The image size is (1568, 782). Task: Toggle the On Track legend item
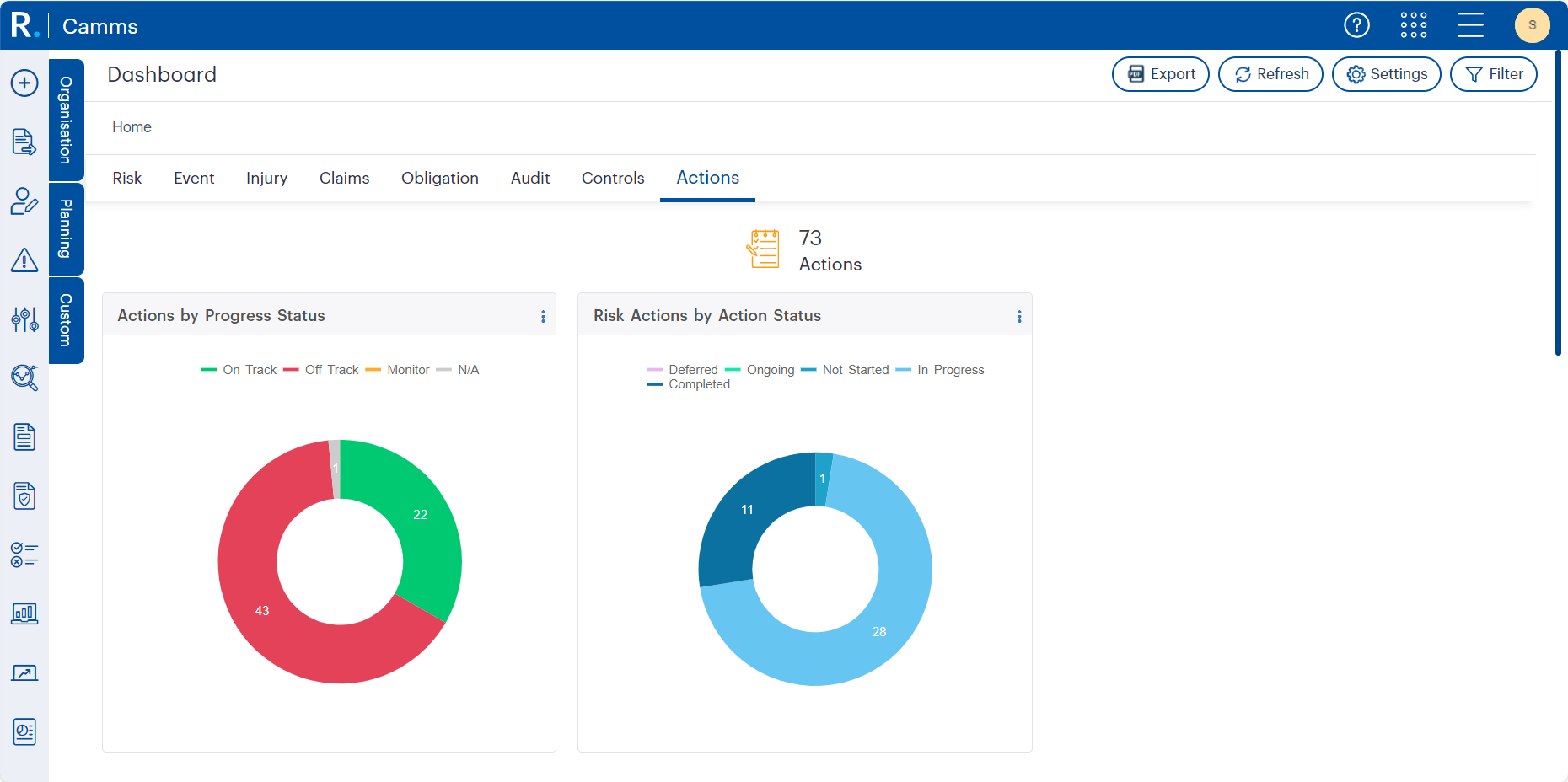[239, 370]
